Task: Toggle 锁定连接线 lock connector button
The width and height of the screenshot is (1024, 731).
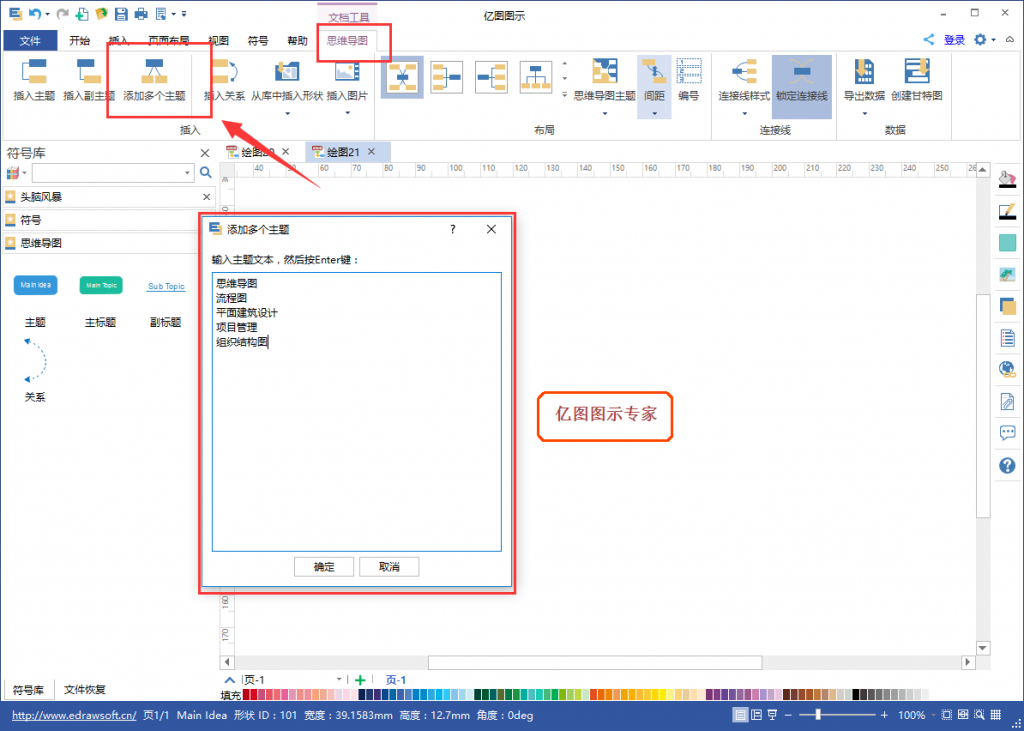Action: (801, 86)
